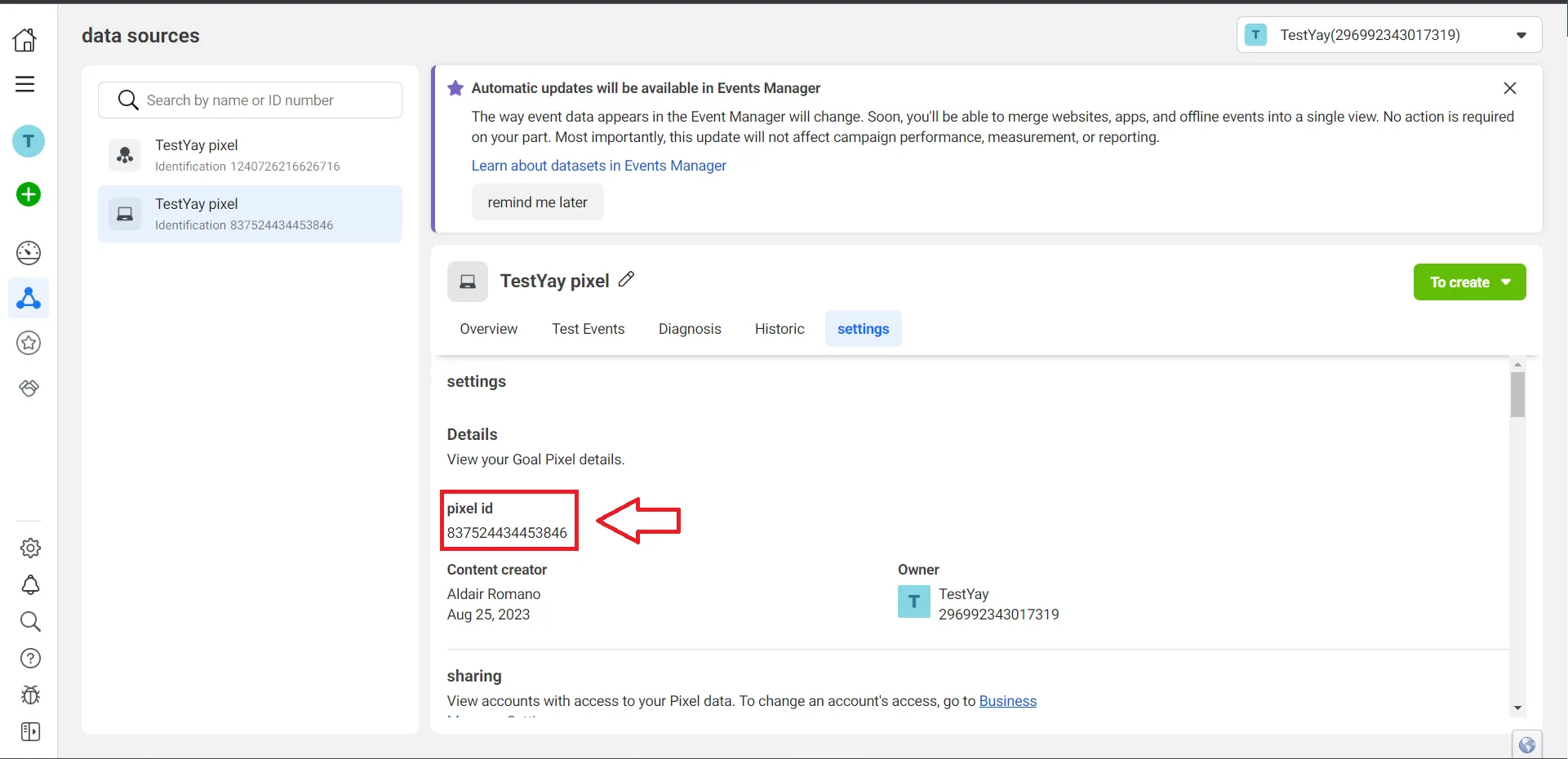Switch to the Diagnosis tab
This screenshot has height=759, width=1568.
point(690,329)
